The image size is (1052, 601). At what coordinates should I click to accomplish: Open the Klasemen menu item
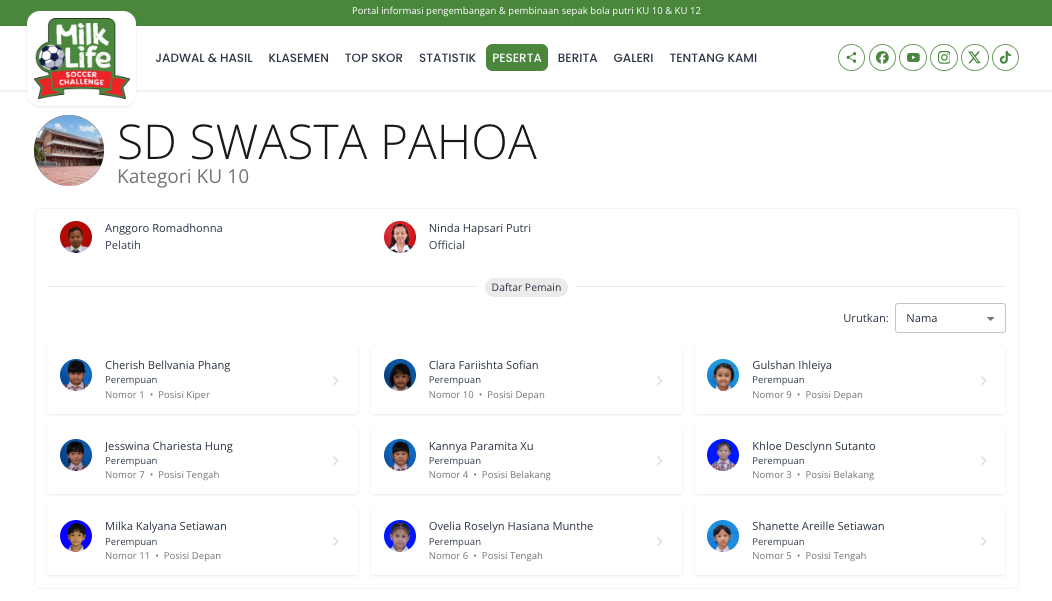[x=298, y=58]
